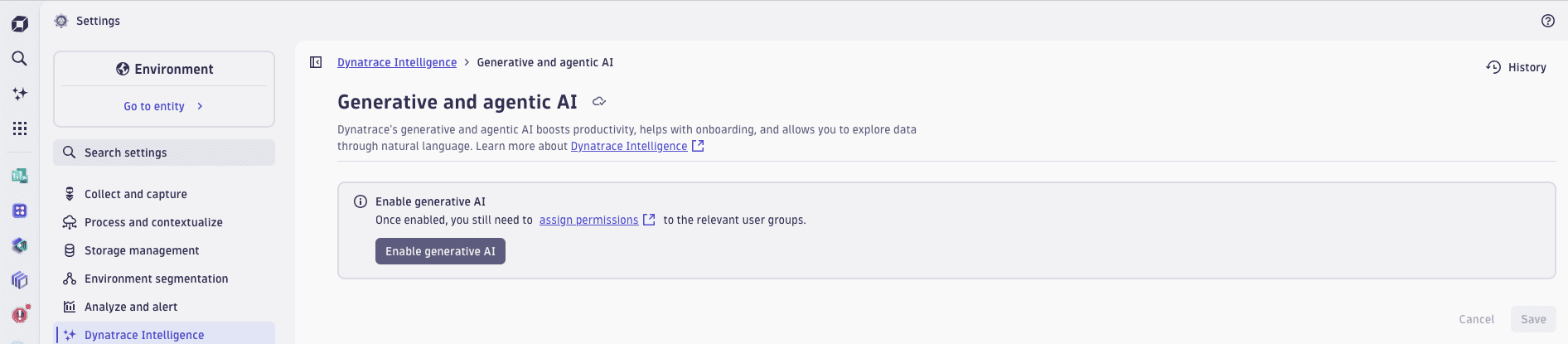The height and width of the screenshot is (344, 1568).
Task: Open the History button label
Action: click(1527, 67)
